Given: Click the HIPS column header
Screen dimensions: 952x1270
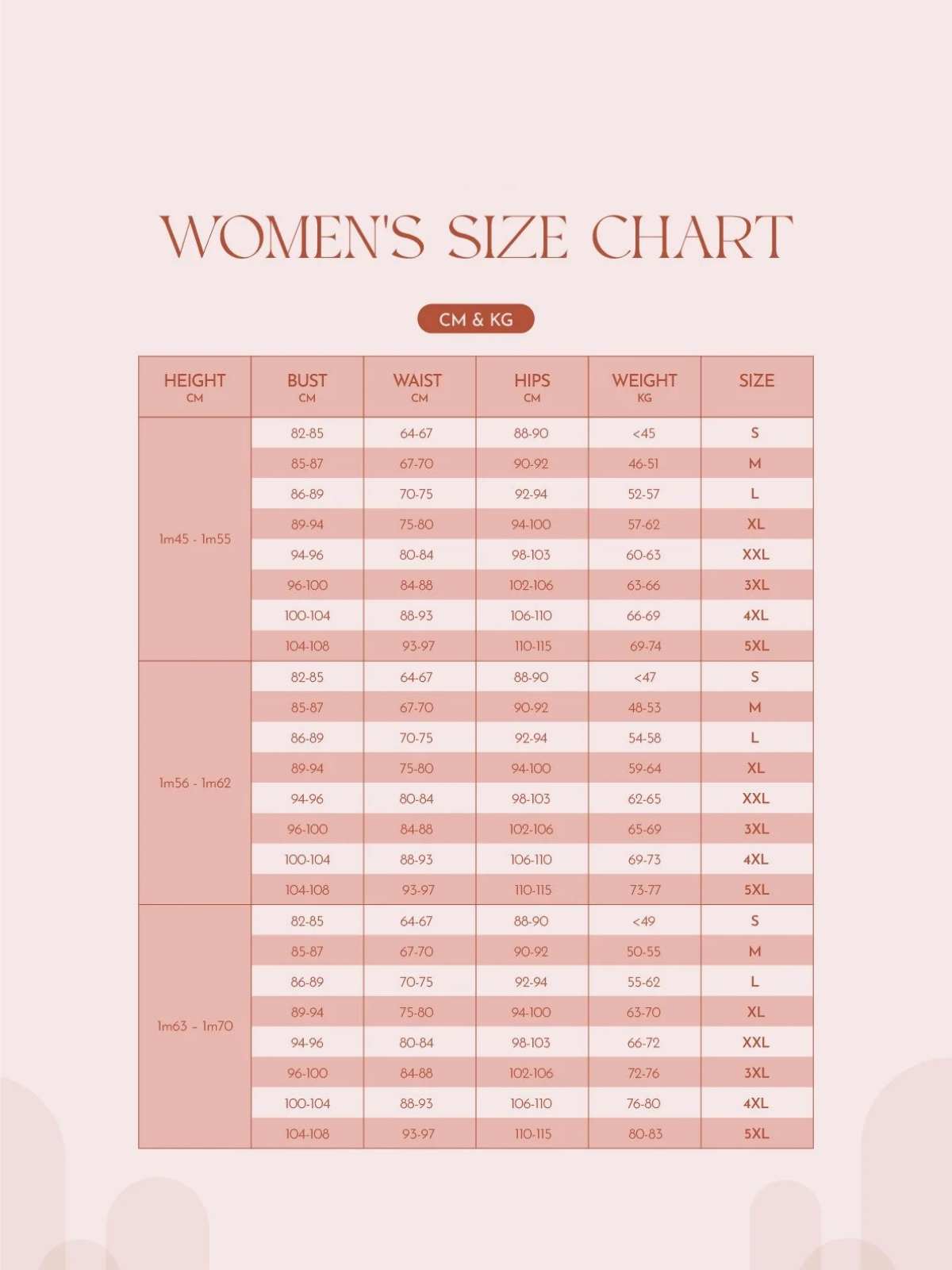Looking at the screenshot, I should click(x=532, y=387).
